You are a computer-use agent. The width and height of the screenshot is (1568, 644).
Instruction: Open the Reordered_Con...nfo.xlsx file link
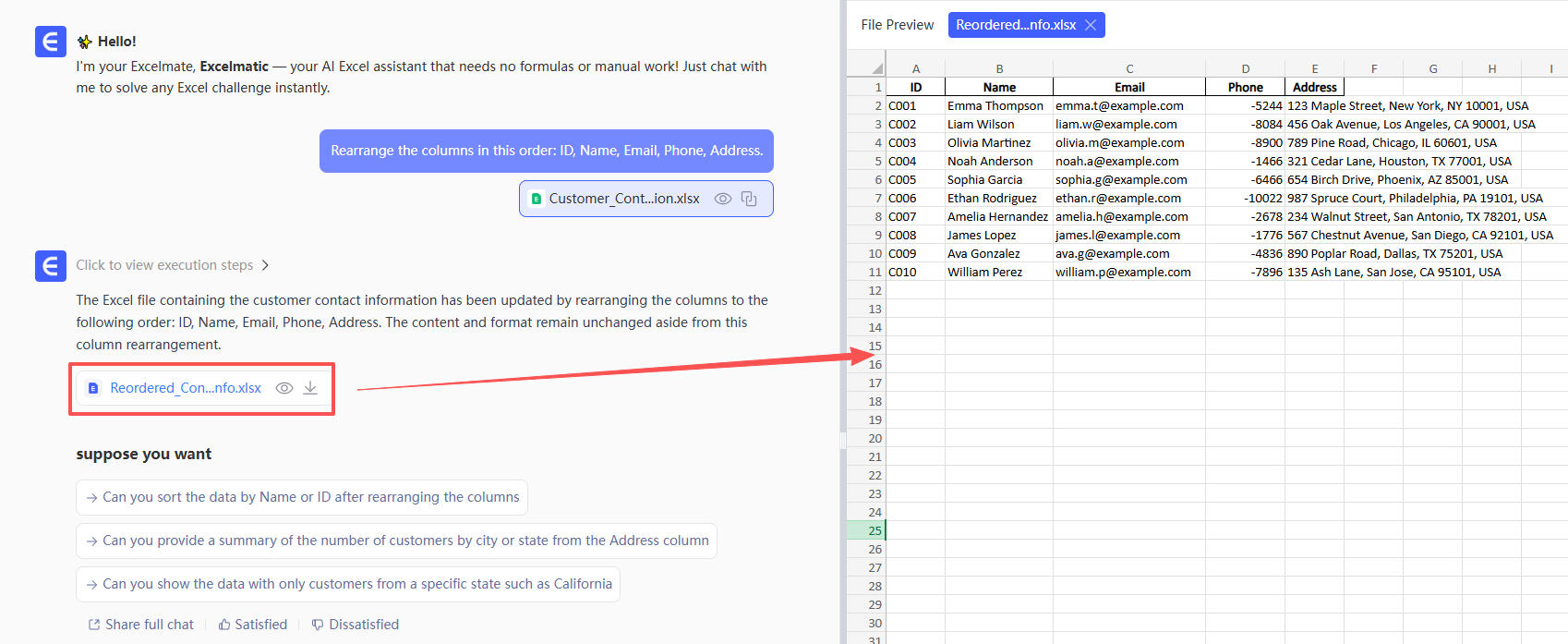click(185, 388)
